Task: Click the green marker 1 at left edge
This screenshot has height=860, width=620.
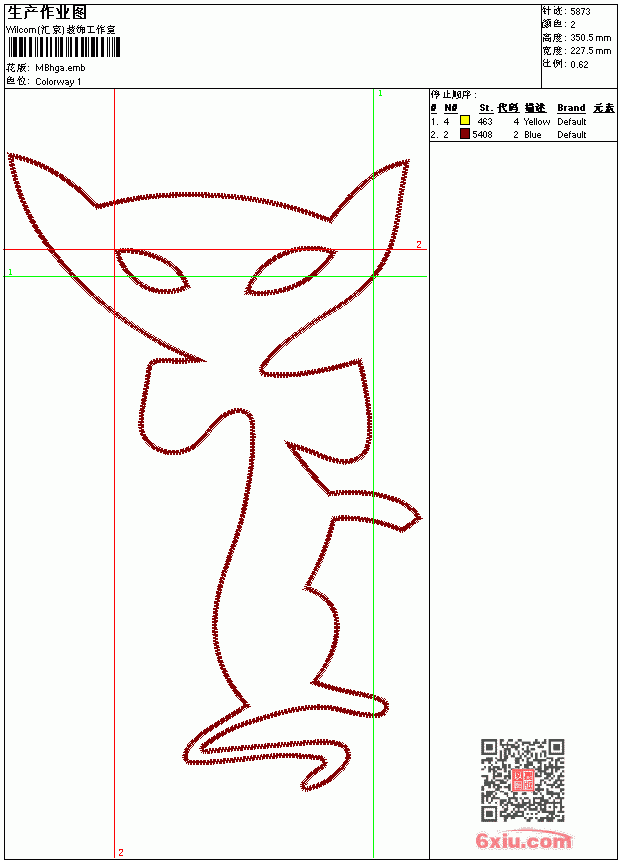Action: click(10, 272)
